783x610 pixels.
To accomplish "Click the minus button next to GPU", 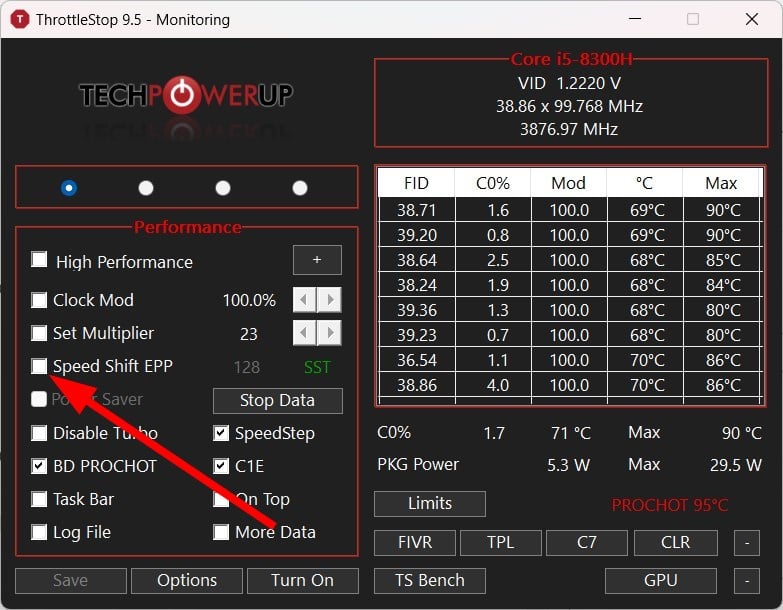I will (x=747, y=581).
